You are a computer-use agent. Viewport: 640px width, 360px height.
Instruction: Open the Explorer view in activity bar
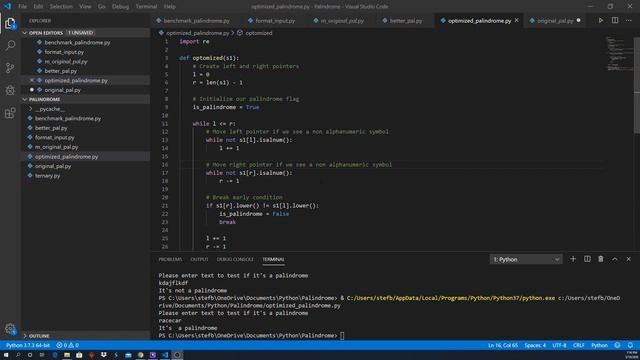pyautogui.click(x=10, y=23)
